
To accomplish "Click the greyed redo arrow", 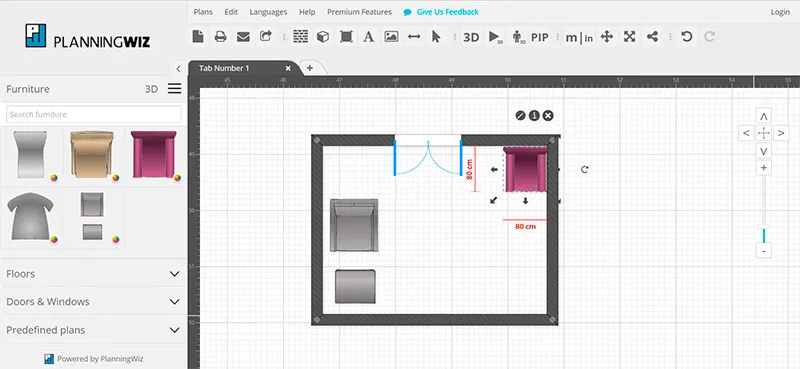I will [x=709, y=37].
